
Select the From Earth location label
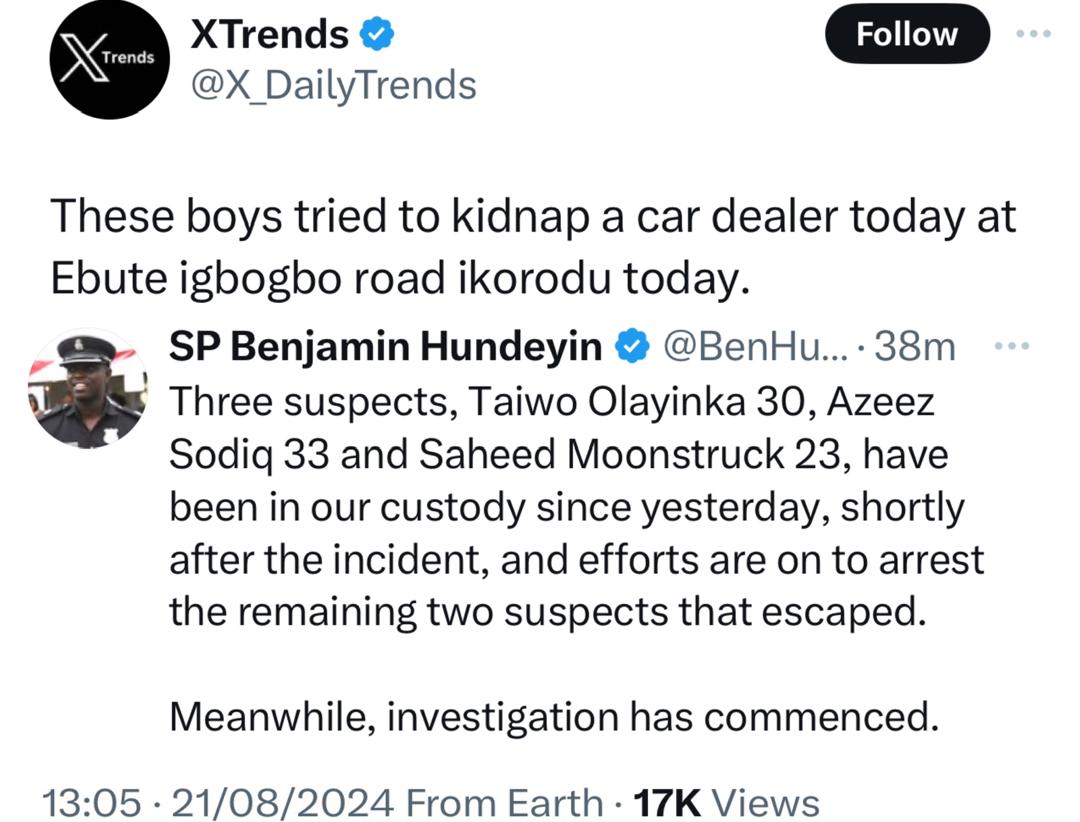507,802
